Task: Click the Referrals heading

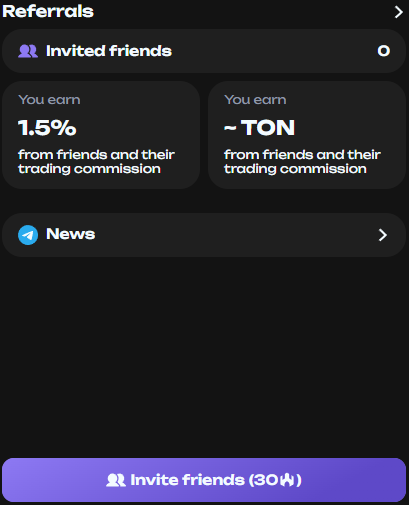Action: pos(48,11)
